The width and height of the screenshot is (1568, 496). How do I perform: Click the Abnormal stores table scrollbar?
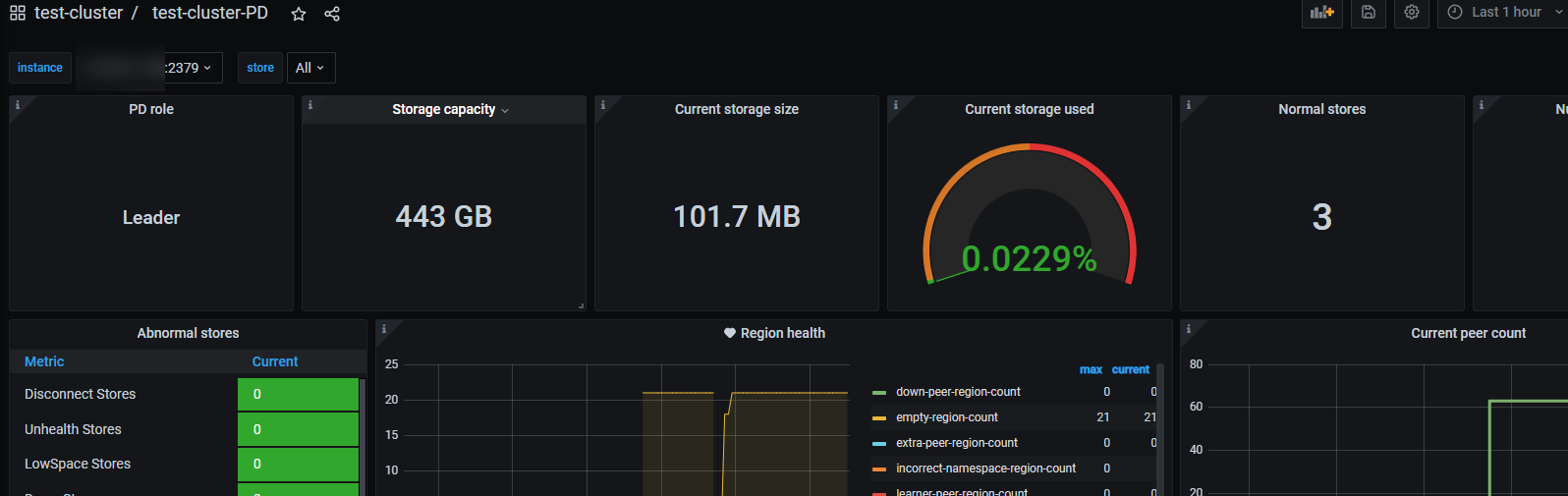click(363, 437)
